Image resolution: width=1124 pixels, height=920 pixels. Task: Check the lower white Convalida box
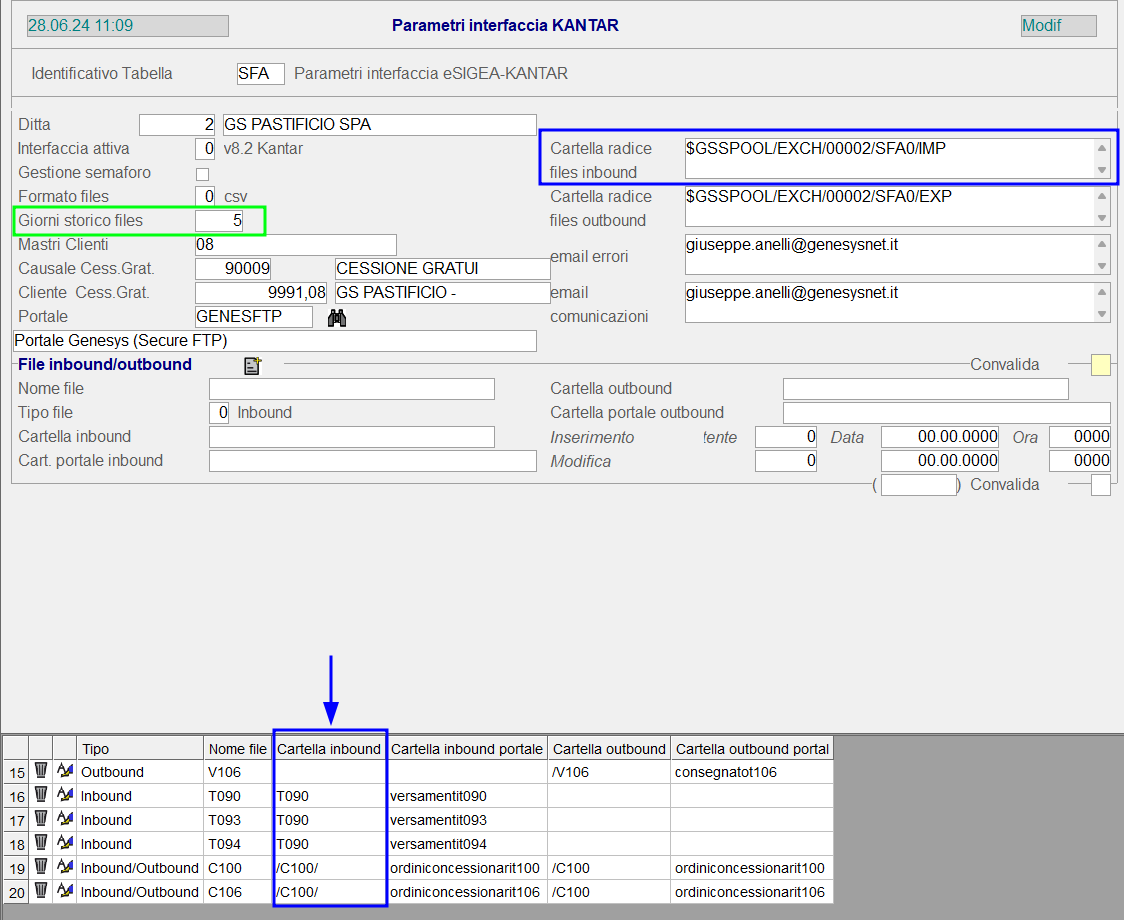(1100, 485)
